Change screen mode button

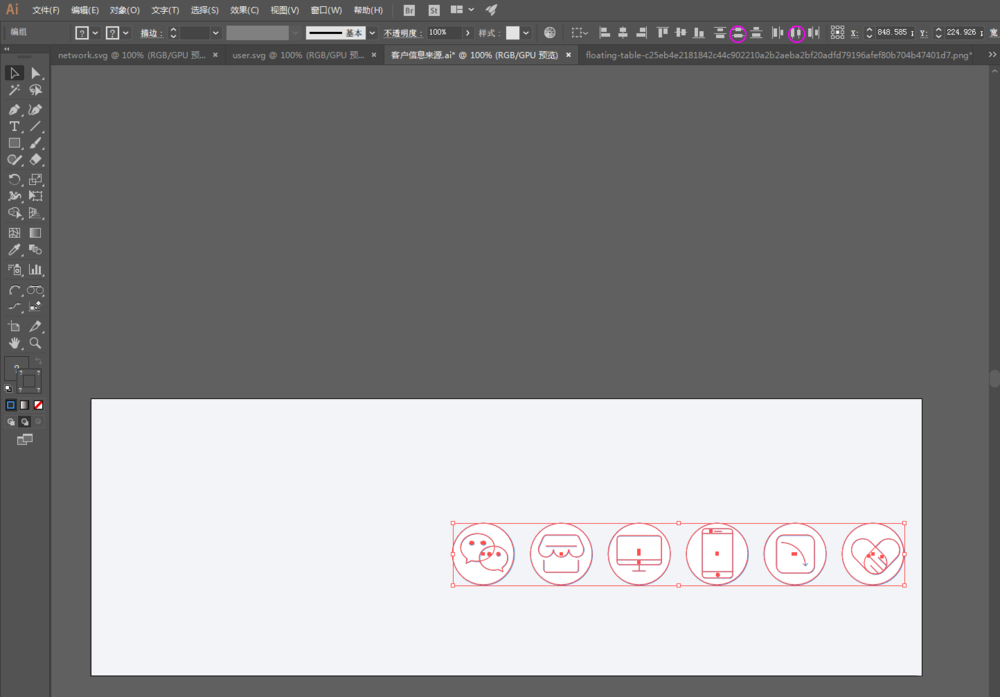(24, 440)
